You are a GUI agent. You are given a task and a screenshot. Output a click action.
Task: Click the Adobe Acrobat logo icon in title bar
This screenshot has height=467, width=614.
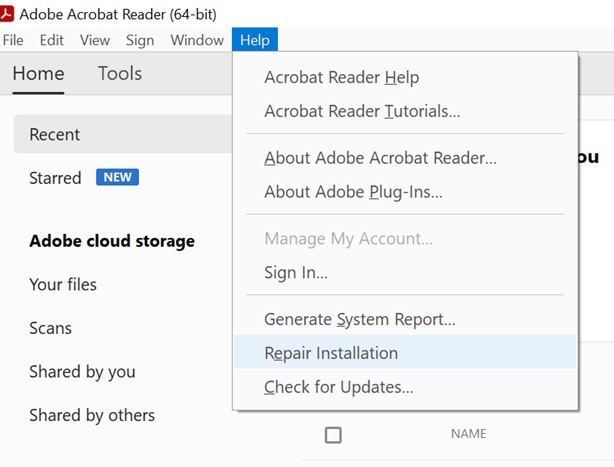tap(6, 14)
